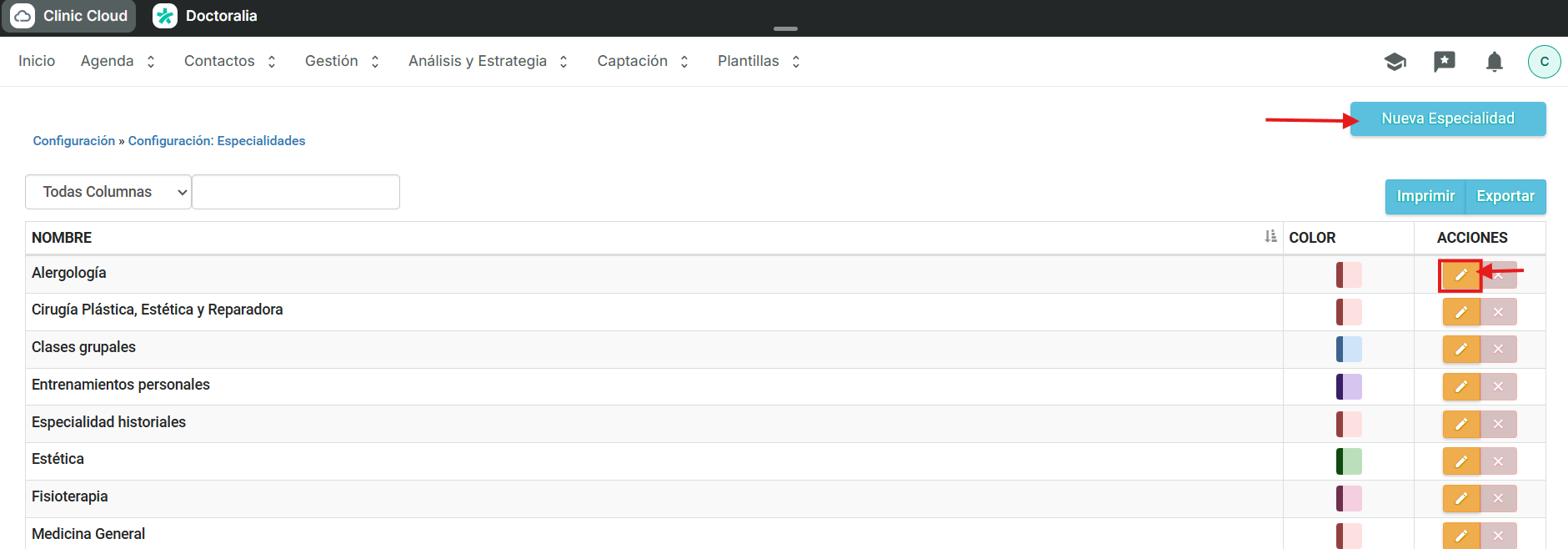Open the Todas Columnas dropdown

click(108, 192)
